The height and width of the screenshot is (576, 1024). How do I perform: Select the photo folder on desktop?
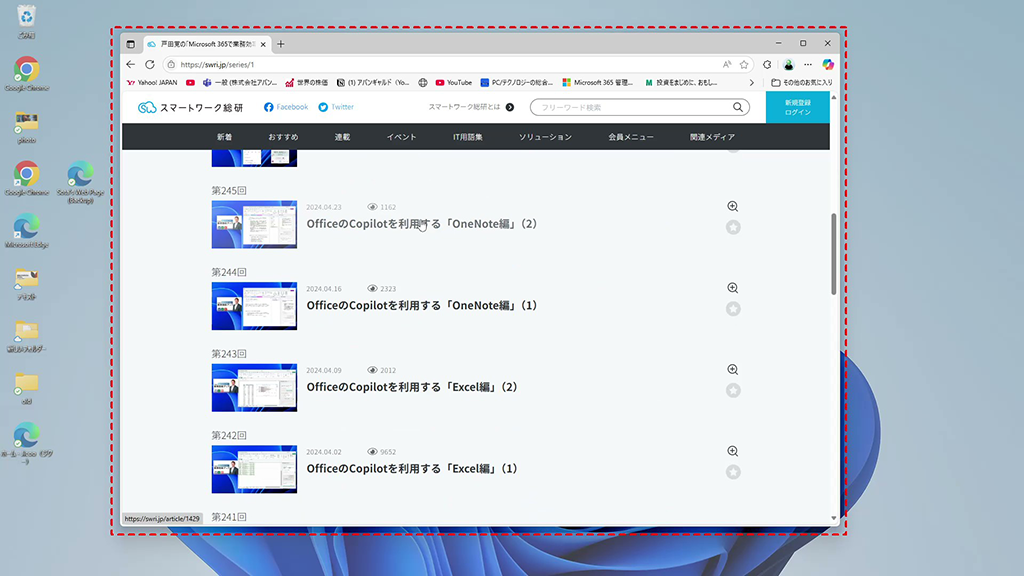27,127
